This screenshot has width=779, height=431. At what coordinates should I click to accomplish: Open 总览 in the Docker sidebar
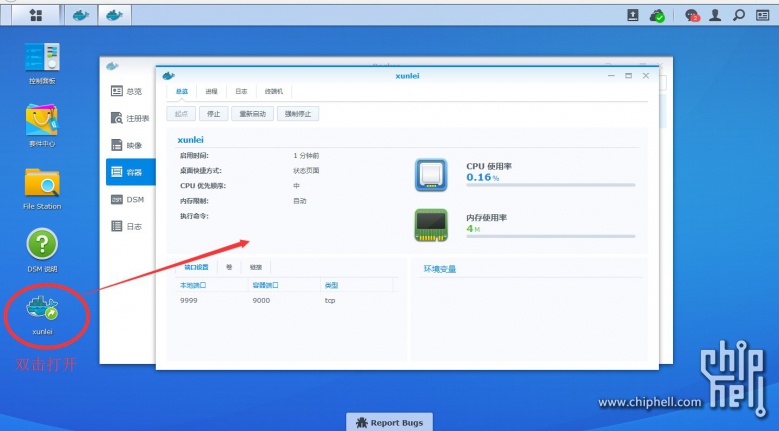coord(128,91)
